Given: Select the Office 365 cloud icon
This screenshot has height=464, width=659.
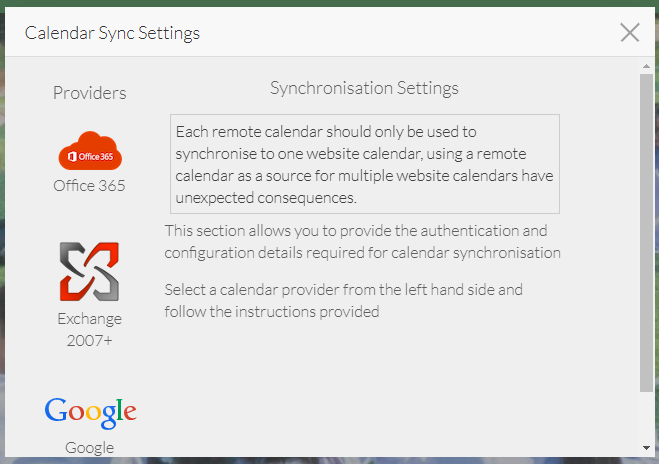Looking at the screenshot, I should pyautogui.click(x=90, y=152).
